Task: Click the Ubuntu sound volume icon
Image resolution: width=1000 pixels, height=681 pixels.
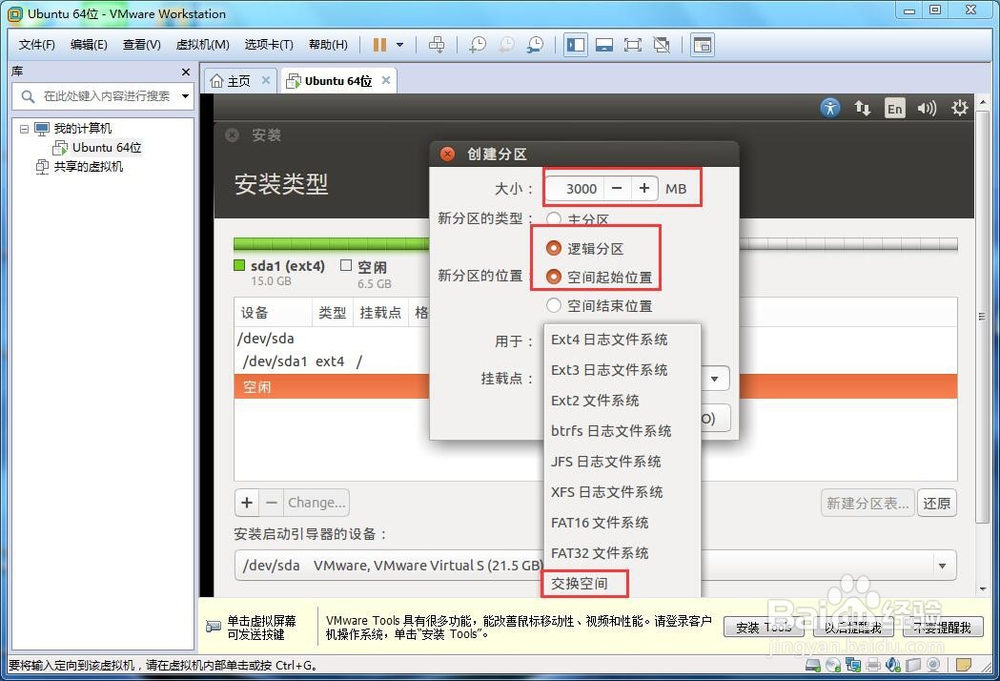Action: (927, 108)
